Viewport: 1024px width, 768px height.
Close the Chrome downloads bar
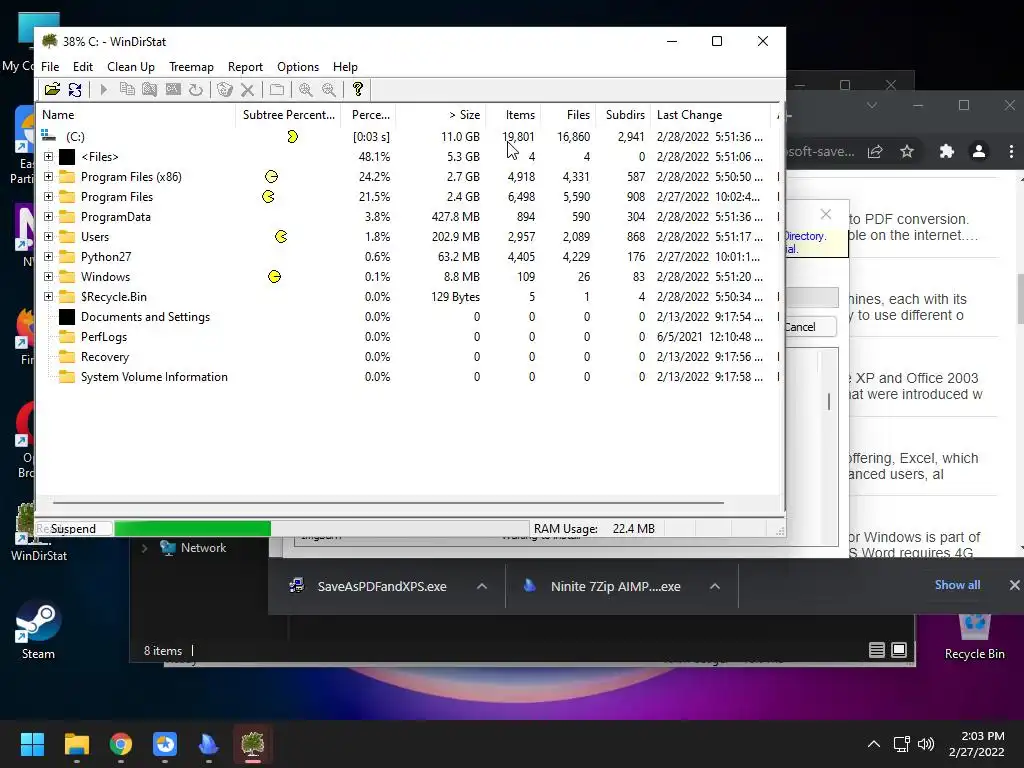point(1014,585)
